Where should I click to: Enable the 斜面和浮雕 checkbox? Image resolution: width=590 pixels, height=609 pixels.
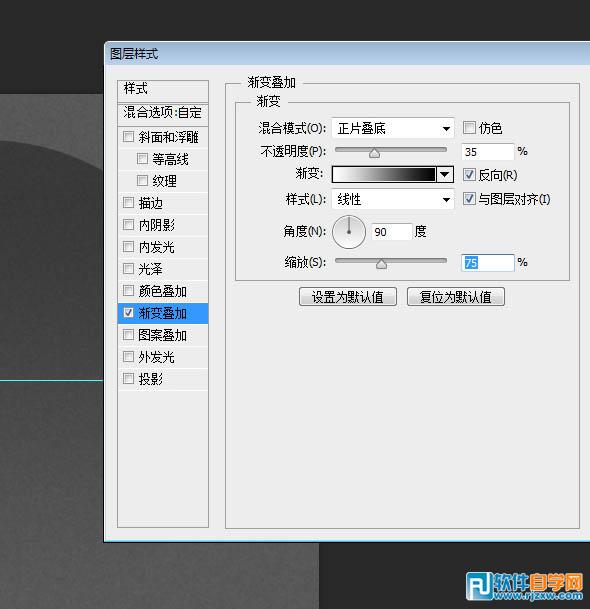tap(128, 137)
